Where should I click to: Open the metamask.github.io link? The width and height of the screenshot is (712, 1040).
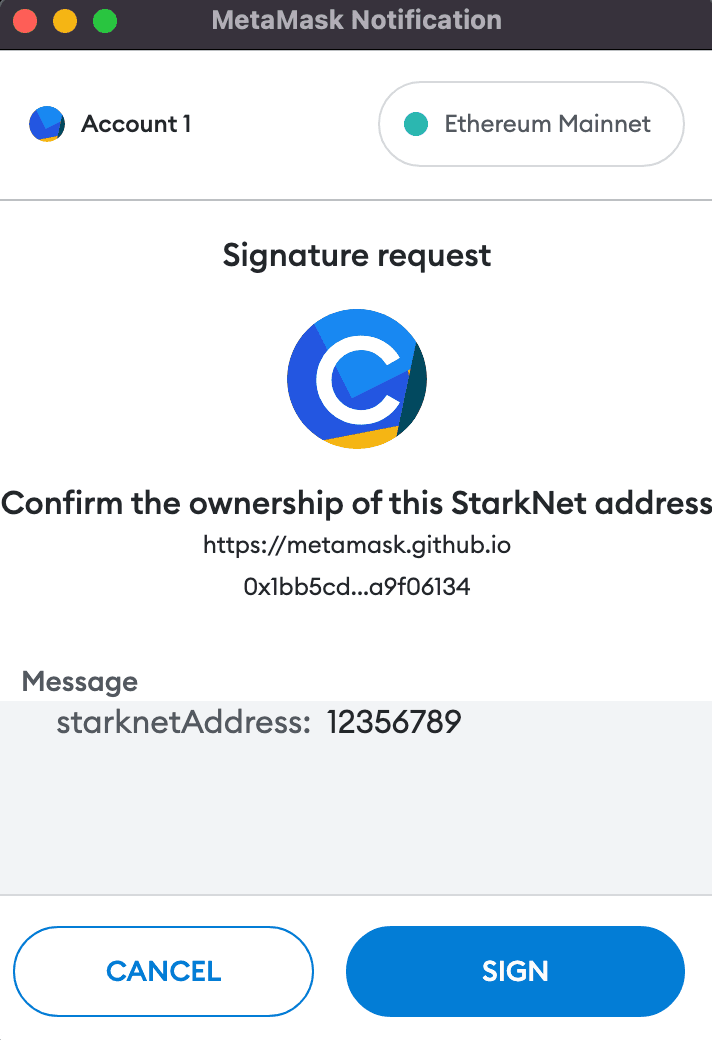tap(357, 545)
